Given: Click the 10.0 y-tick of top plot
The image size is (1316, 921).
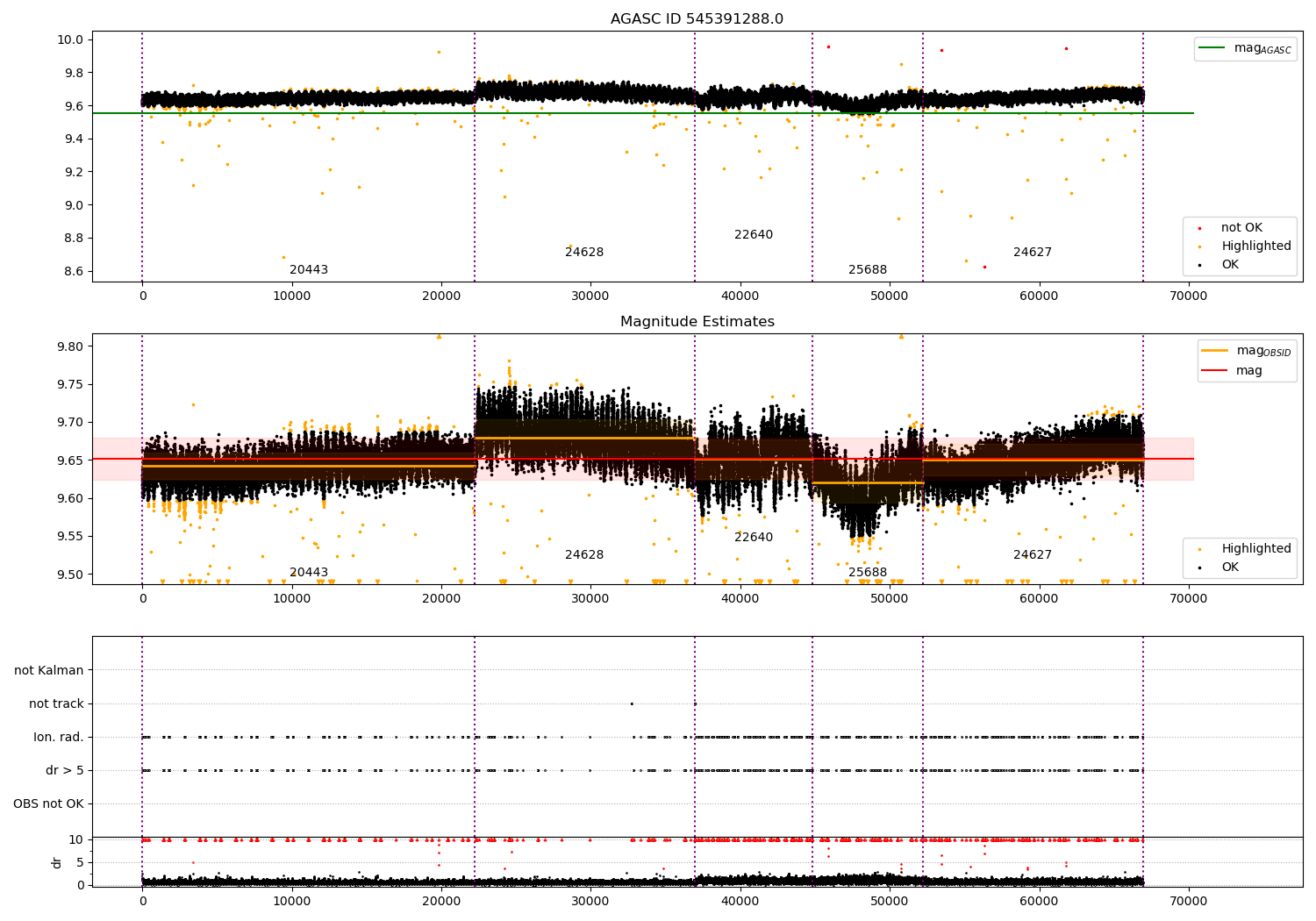Looking at the screenshot, I should [x=71, y=39].
